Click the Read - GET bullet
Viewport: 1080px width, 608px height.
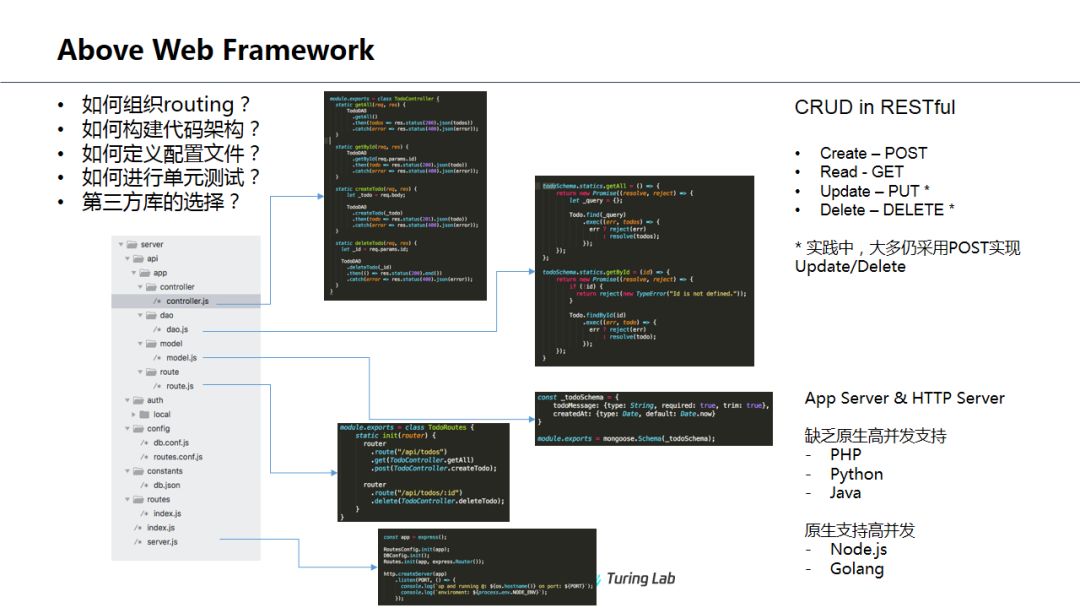pyautogui.click(x=862, y=171)
